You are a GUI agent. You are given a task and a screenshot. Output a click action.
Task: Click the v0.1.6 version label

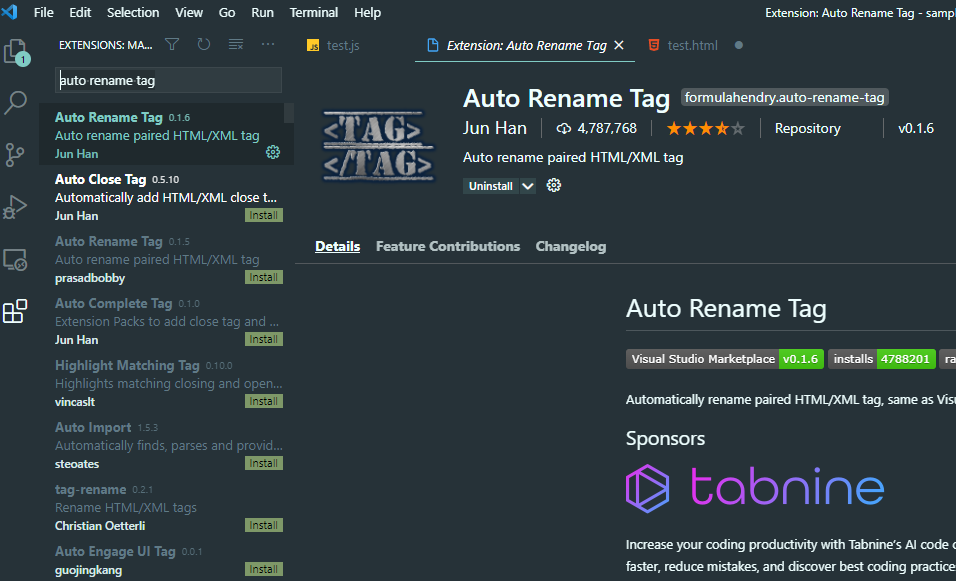(x=916, y=129)
